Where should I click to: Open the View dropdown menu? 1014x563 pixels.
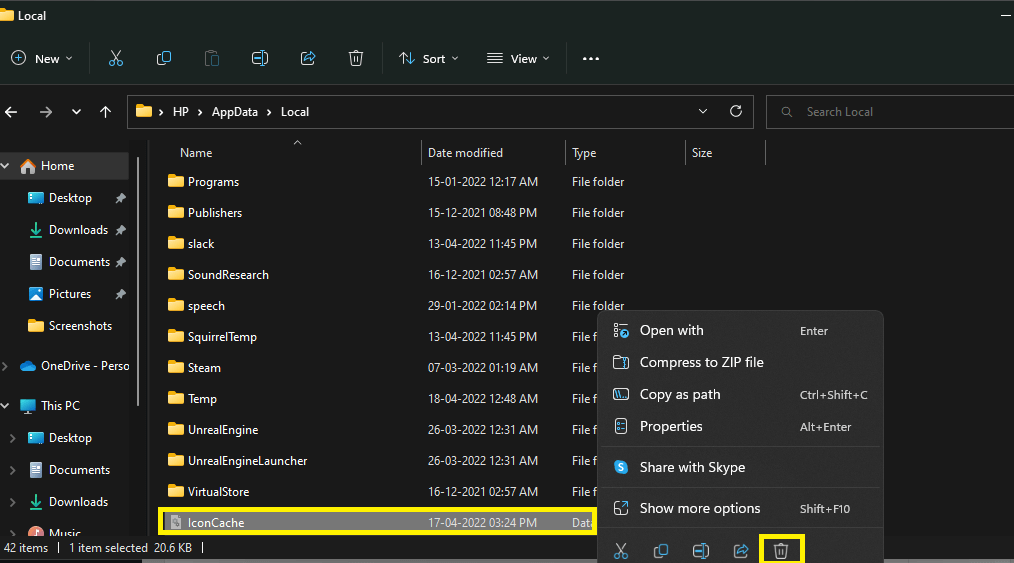coord(517,58)
